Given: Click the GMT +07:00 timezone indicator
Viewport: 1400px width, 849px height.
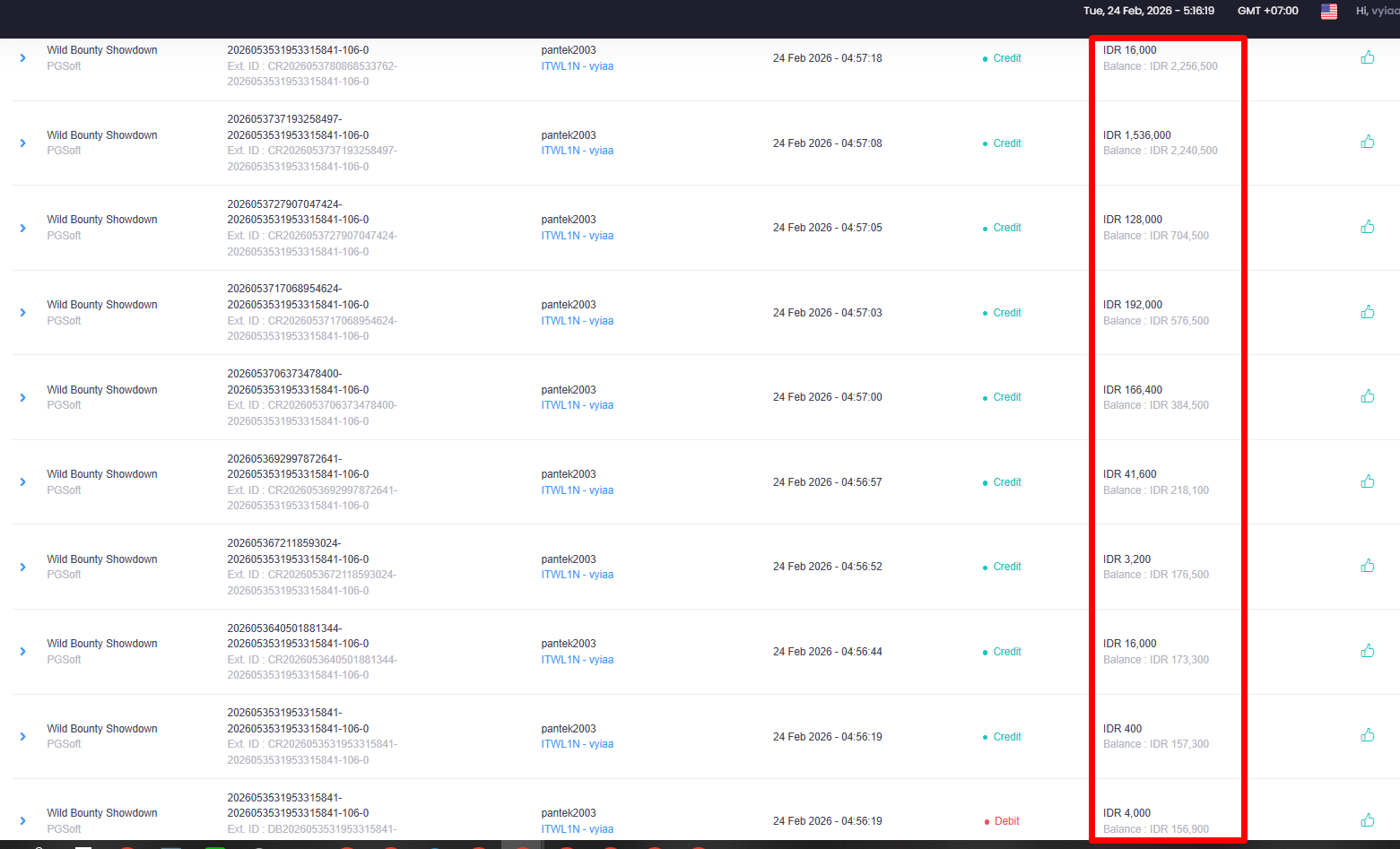Looking at the screenshot, I should pos(1268,11).
